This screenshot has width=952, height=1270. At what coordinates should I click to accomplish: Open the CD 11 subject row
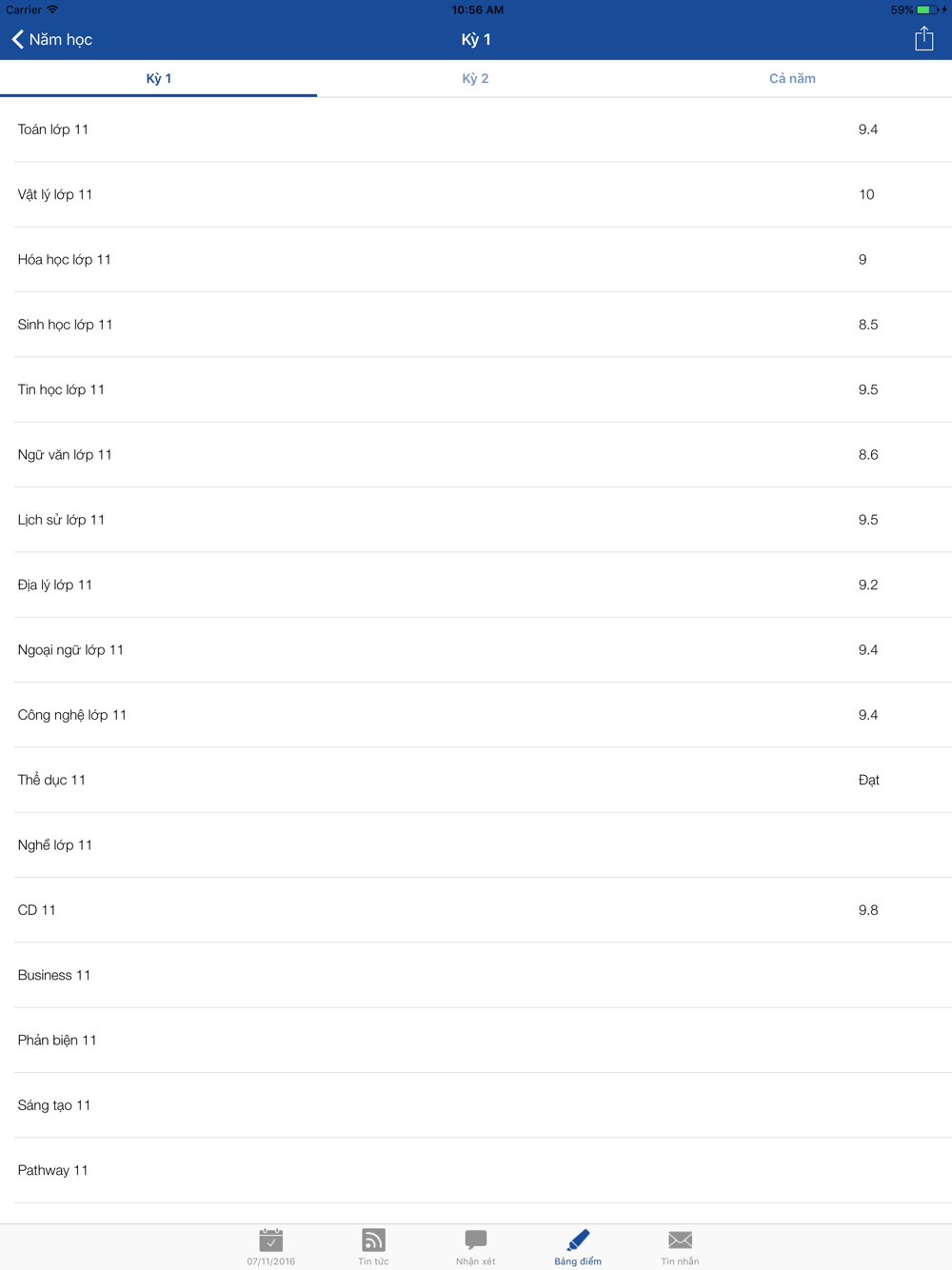(x=476, y=910)
